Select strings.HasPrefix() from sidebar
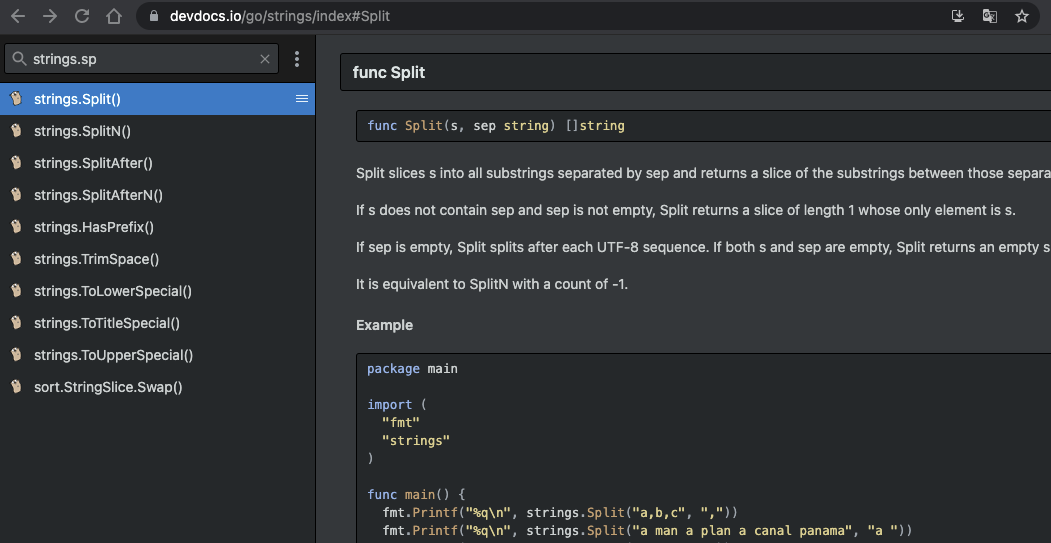1051x543 pixels. tap(93, 227)
